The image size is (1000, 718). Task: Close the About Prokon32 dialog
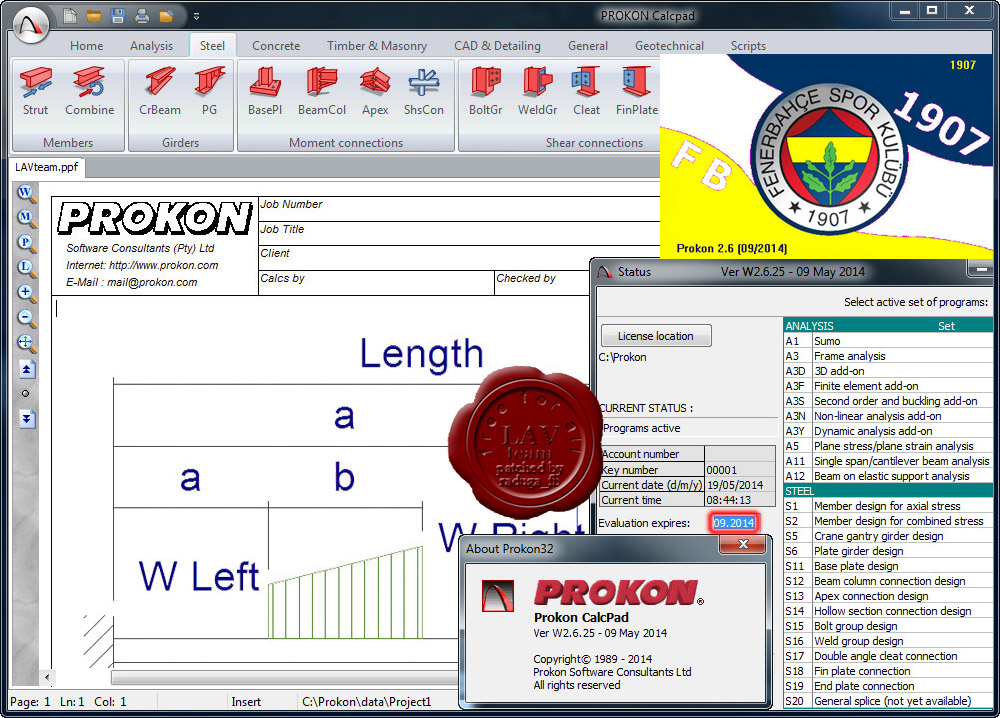(743, 544)
